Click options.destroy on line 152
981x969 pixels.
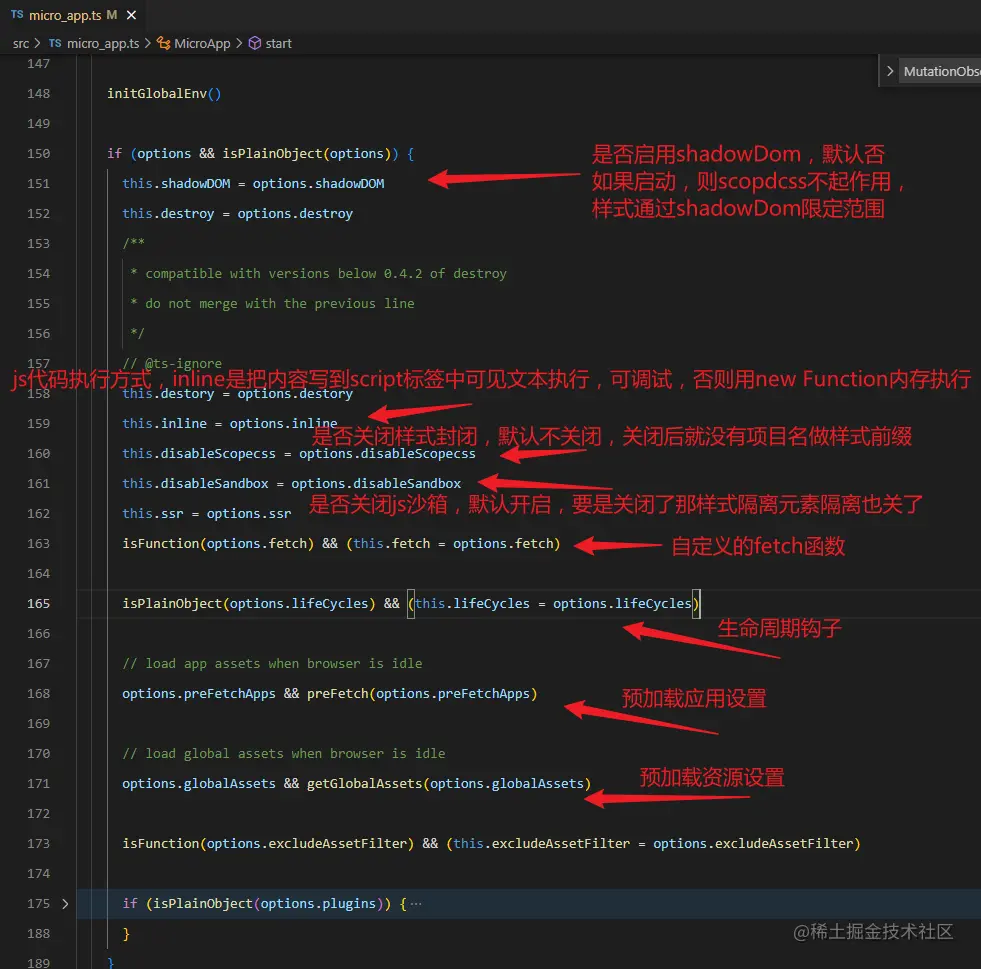click(x=295, y=213)
